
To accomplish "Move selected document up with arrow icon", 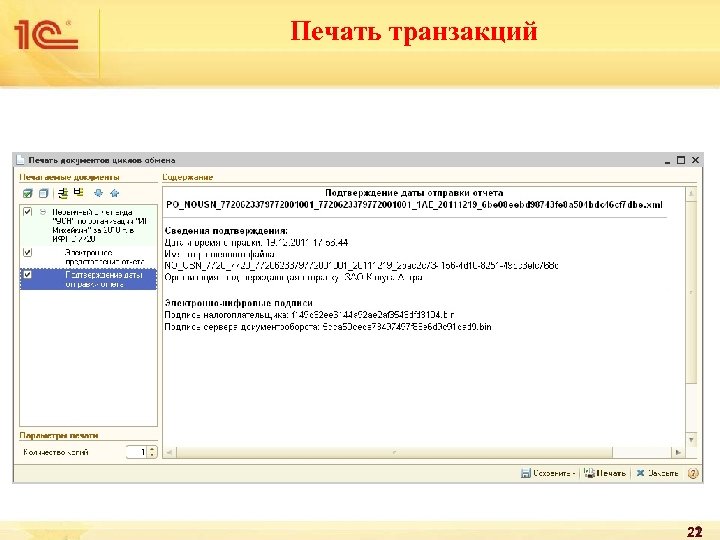I will tap(115, 193).
